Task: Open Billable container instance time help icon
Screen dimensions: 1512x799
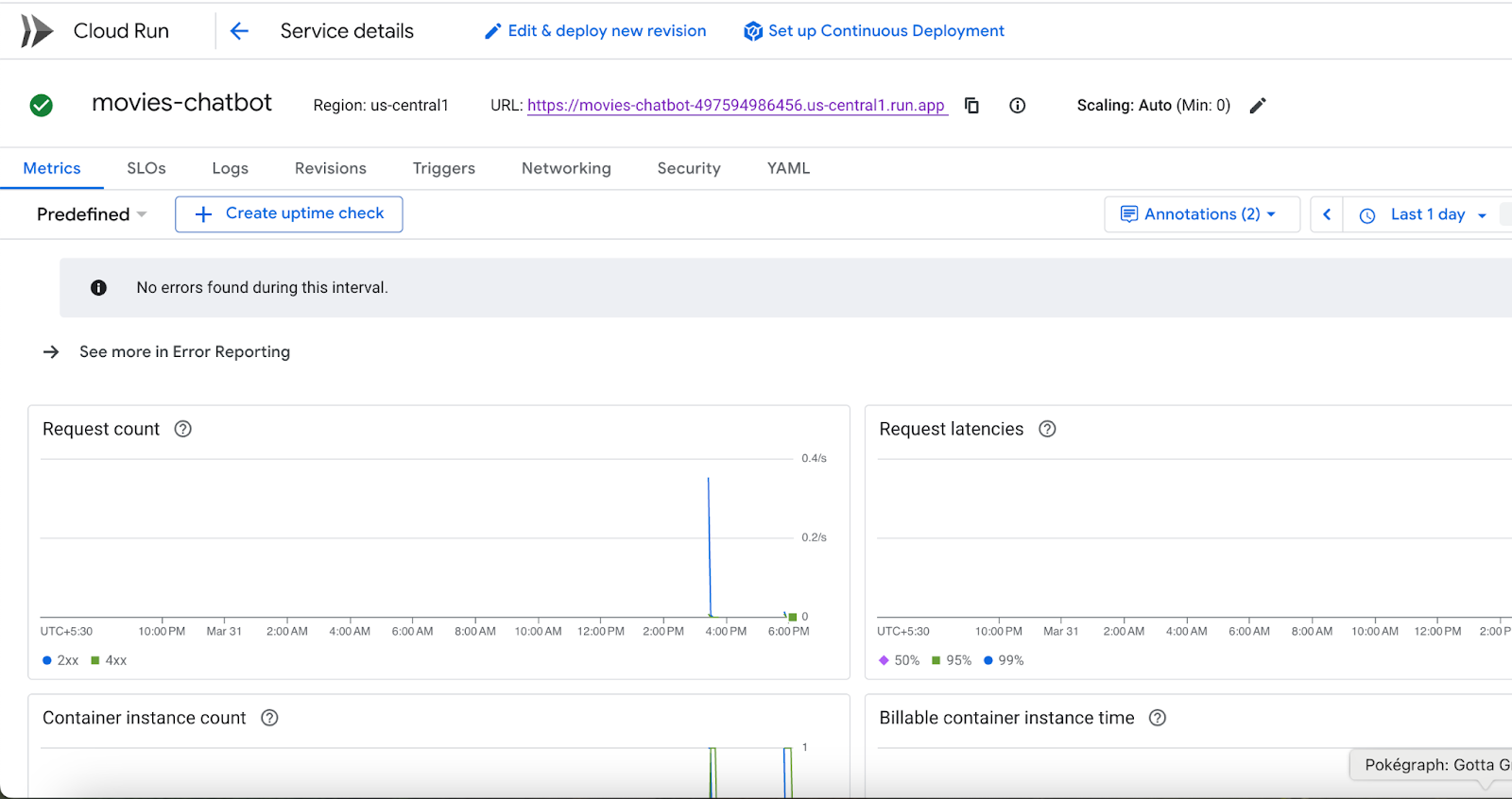Action: click(x=1157, y=718)
